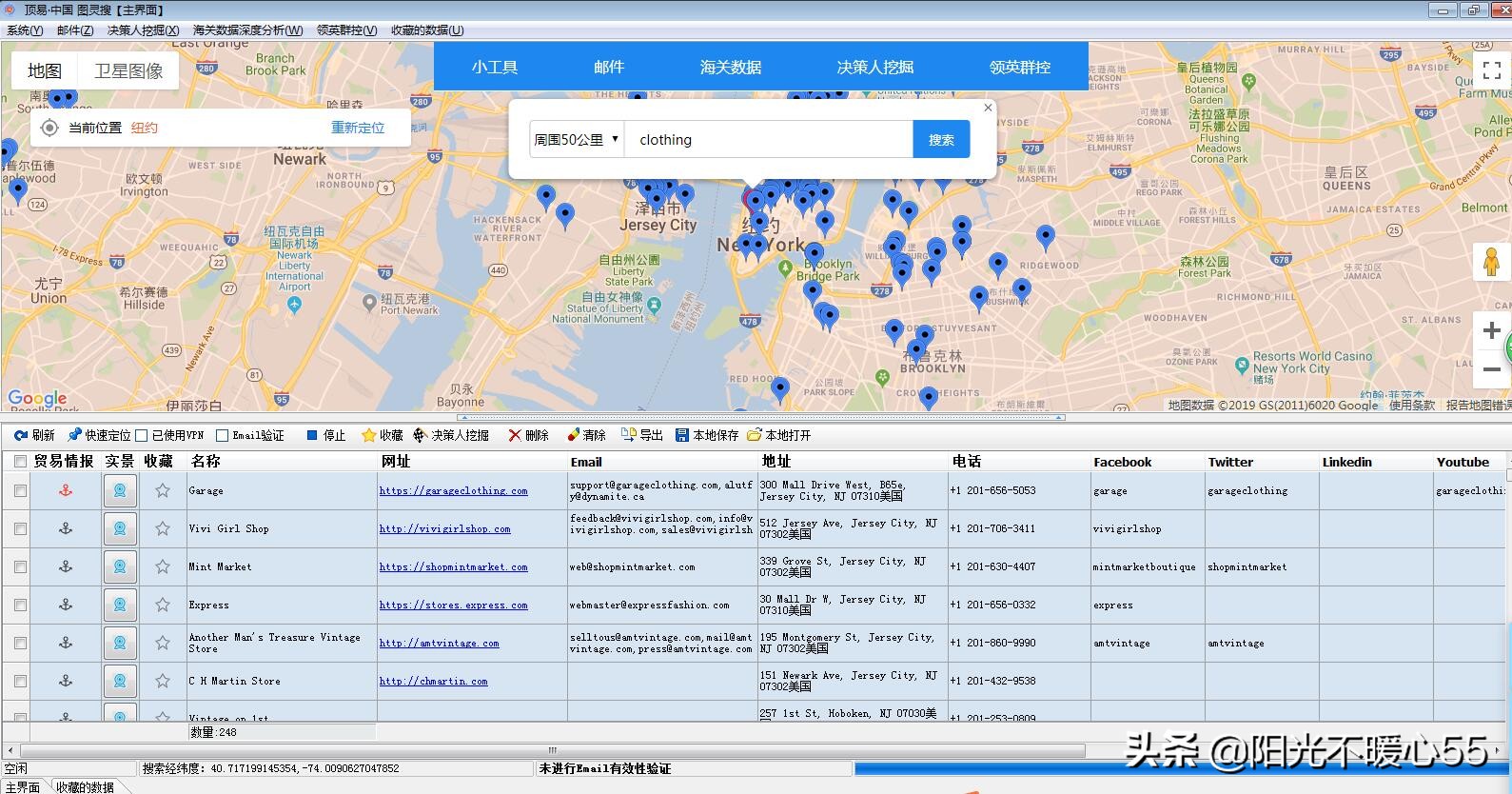Toggle the Email验证 checkbox
Viewport: 1512px width, 794px height.
[x=222, y=435]
